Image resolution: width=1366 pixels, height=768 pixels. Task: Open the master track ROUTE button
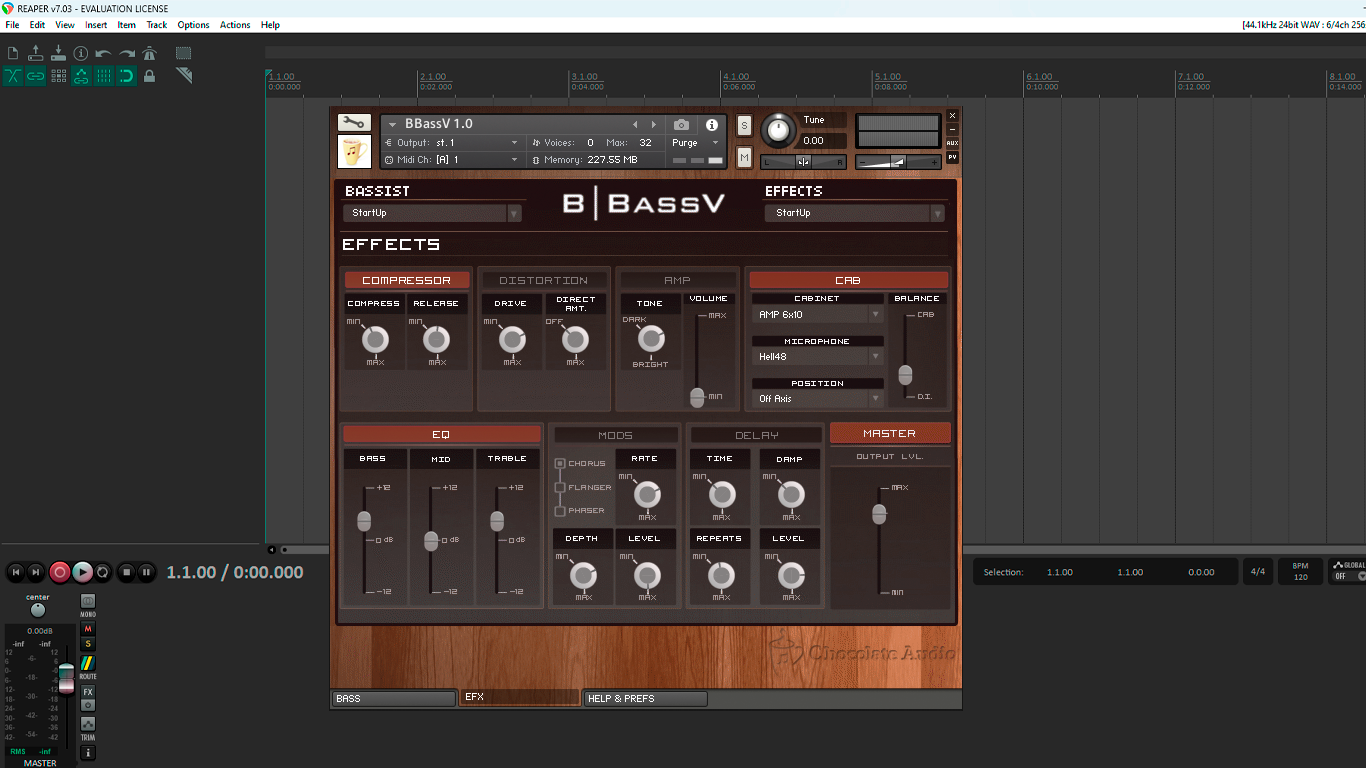88,665
